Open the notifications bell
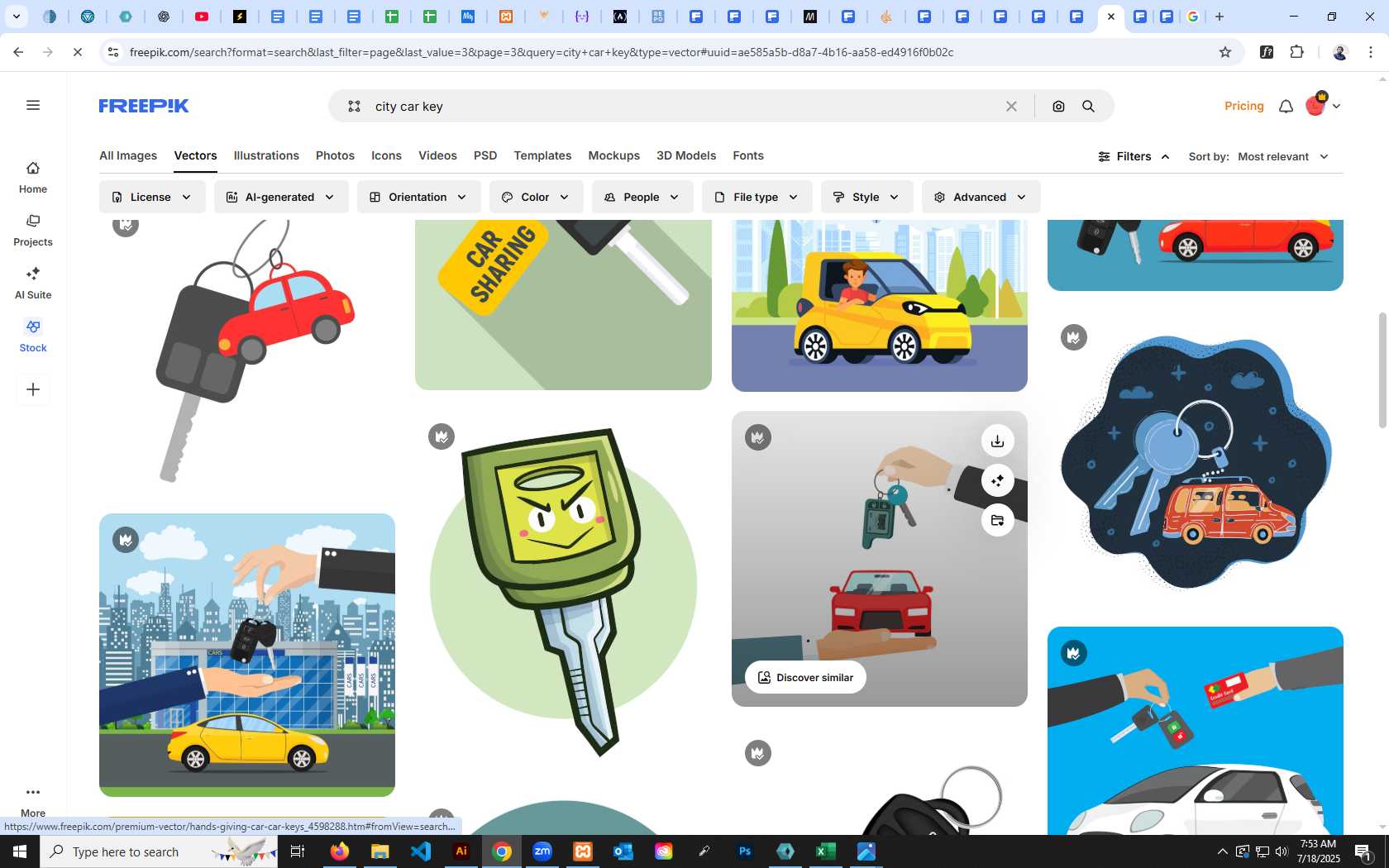This screenshot has height=868, width=1389. pyautogui.click(x=1286, y=106)
